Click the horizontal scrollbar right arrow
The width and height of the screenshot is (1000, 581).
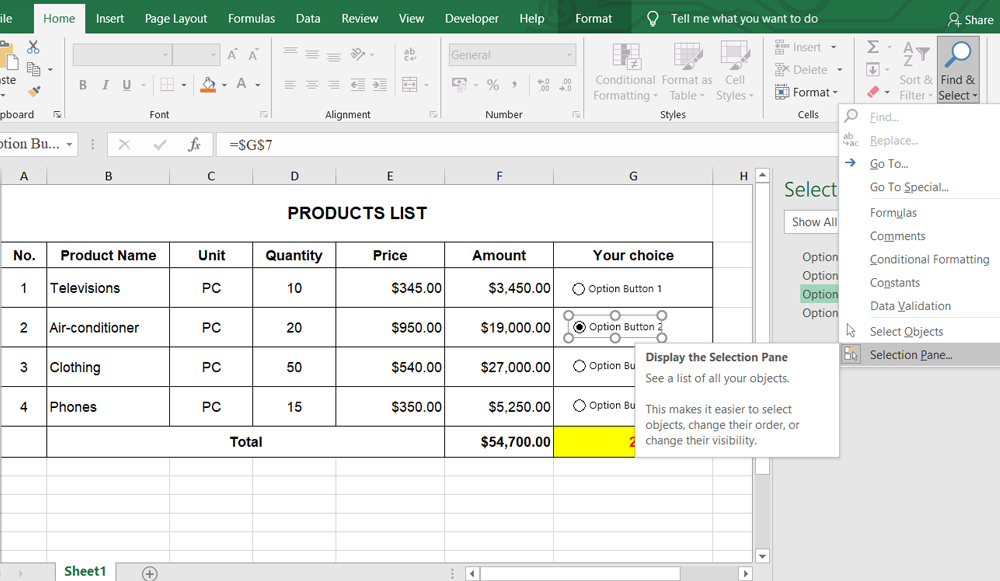click(745, 573)
